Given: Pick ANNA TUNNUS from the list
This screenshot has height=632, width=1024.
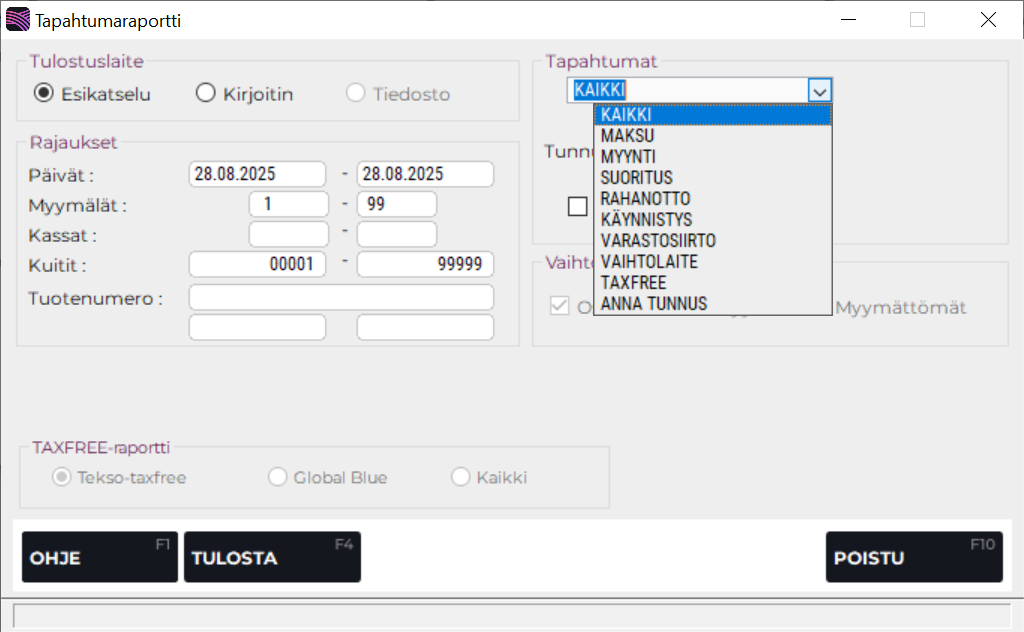Looking at the screenshot, I should pyautogui.click(x=654, y=303).
